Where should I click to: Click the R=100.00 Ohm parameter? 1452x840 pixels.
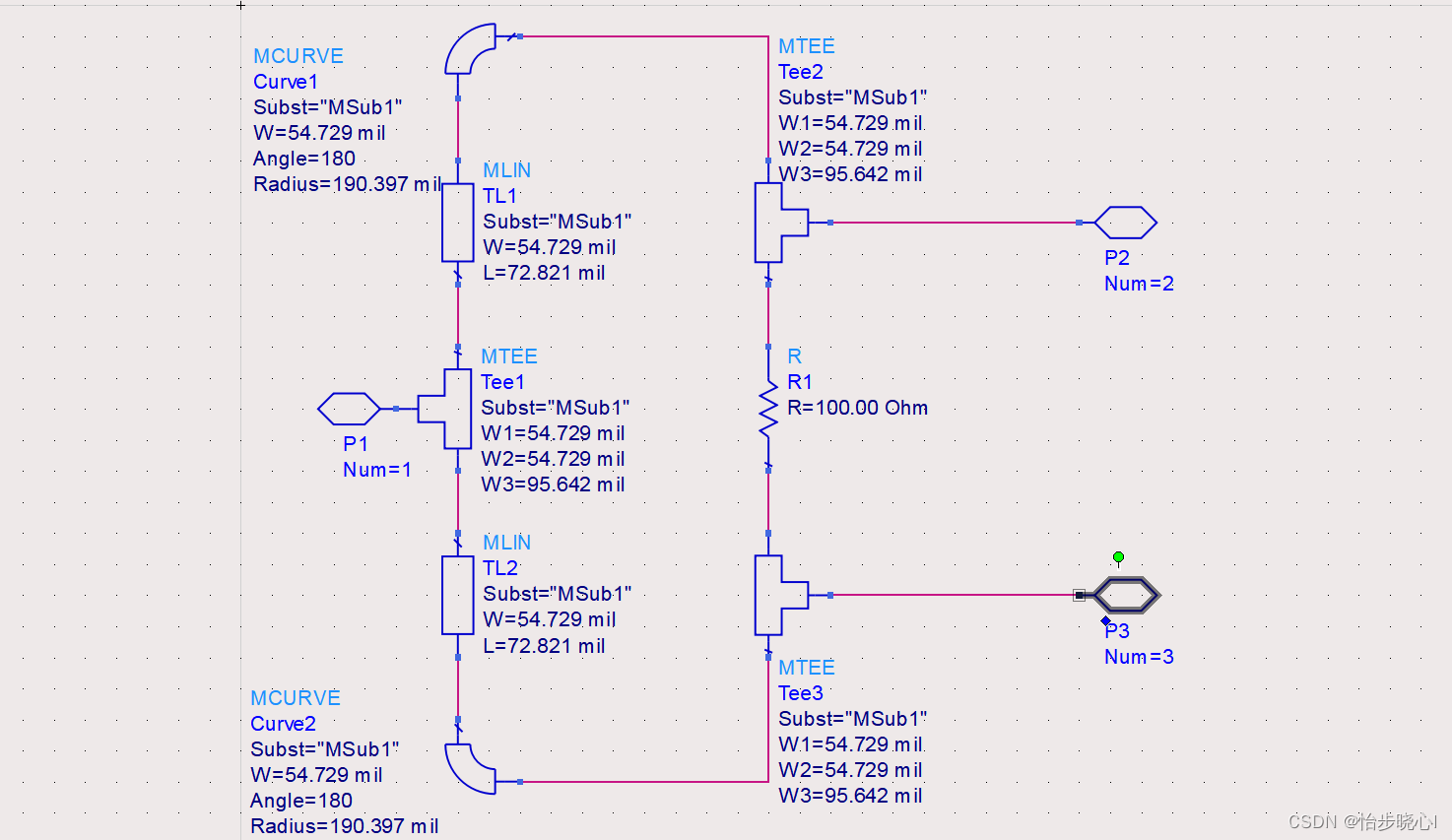(857, 408)
